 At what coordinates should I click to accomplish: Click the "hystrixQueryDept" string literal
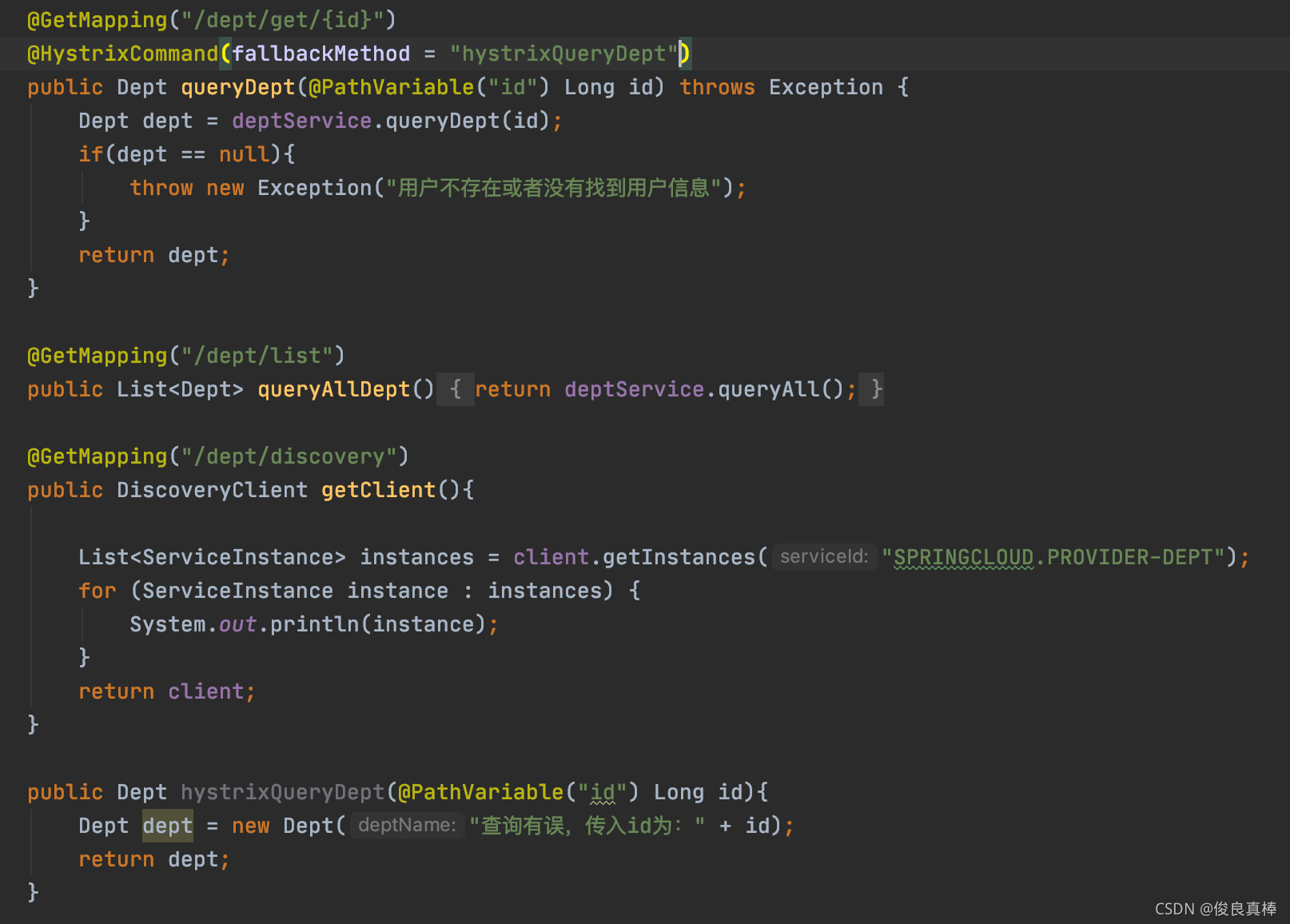[563, 54]
